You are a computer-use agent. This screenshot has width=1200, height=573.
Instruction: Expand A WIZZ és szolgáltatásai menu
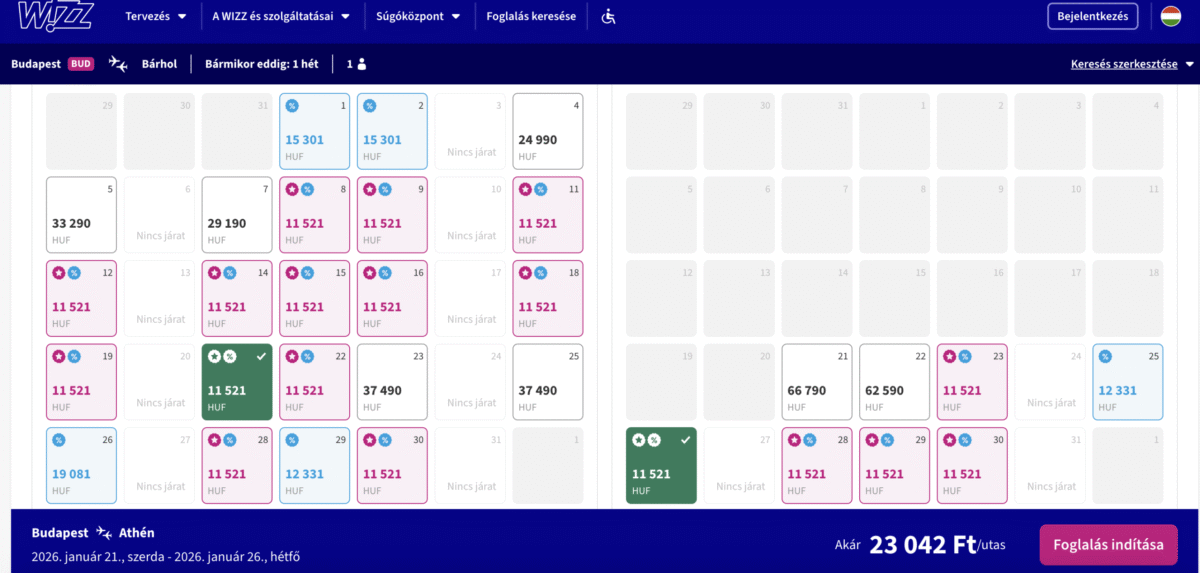(281, 17)
